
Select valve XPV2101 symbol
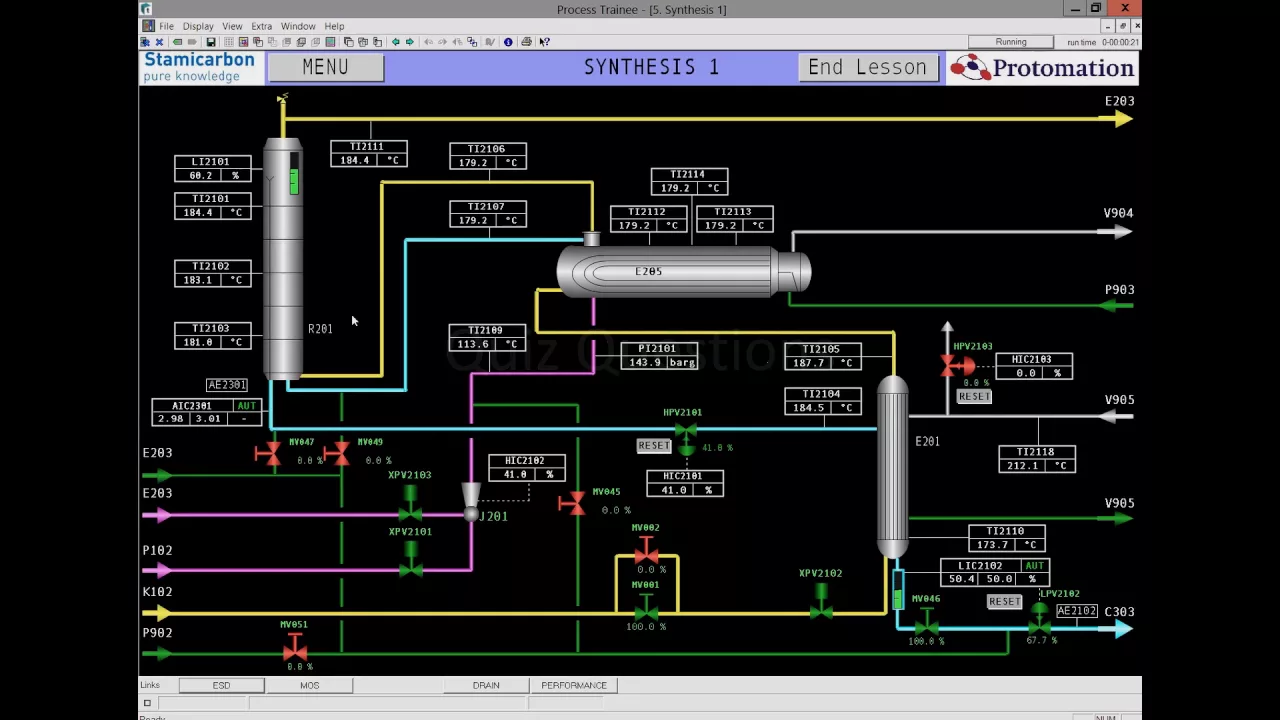(x=410, y=558)
